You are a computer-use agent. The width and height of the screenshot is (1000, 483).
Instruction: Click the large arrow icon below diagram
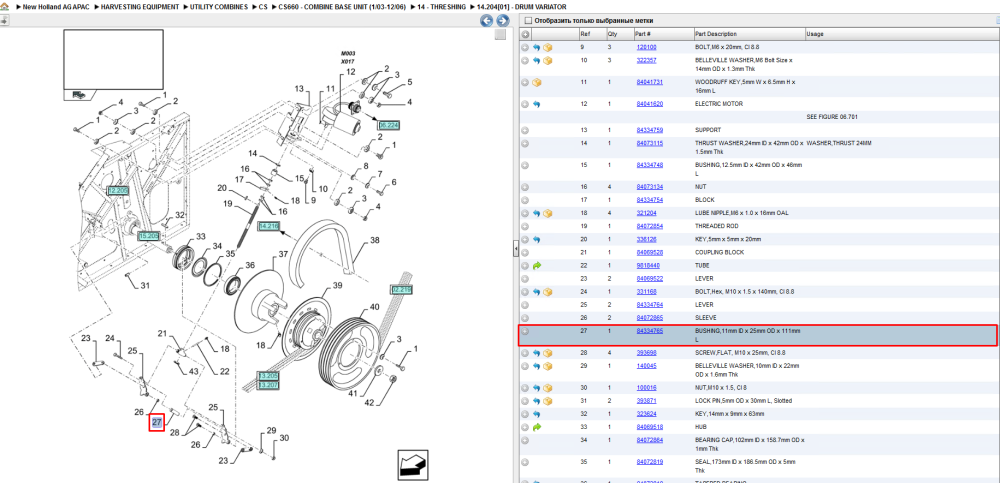[411, 464]
